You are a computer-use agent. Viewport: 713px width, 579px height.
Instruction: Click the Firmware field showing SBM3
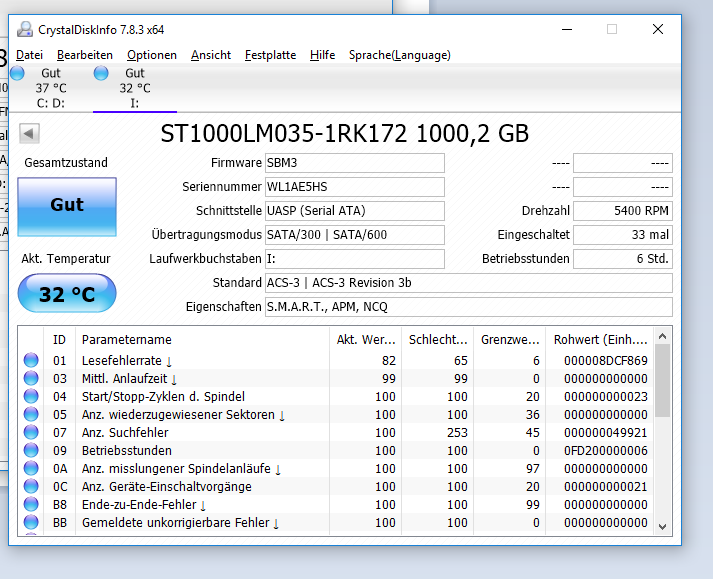click(x=355, y=163)
